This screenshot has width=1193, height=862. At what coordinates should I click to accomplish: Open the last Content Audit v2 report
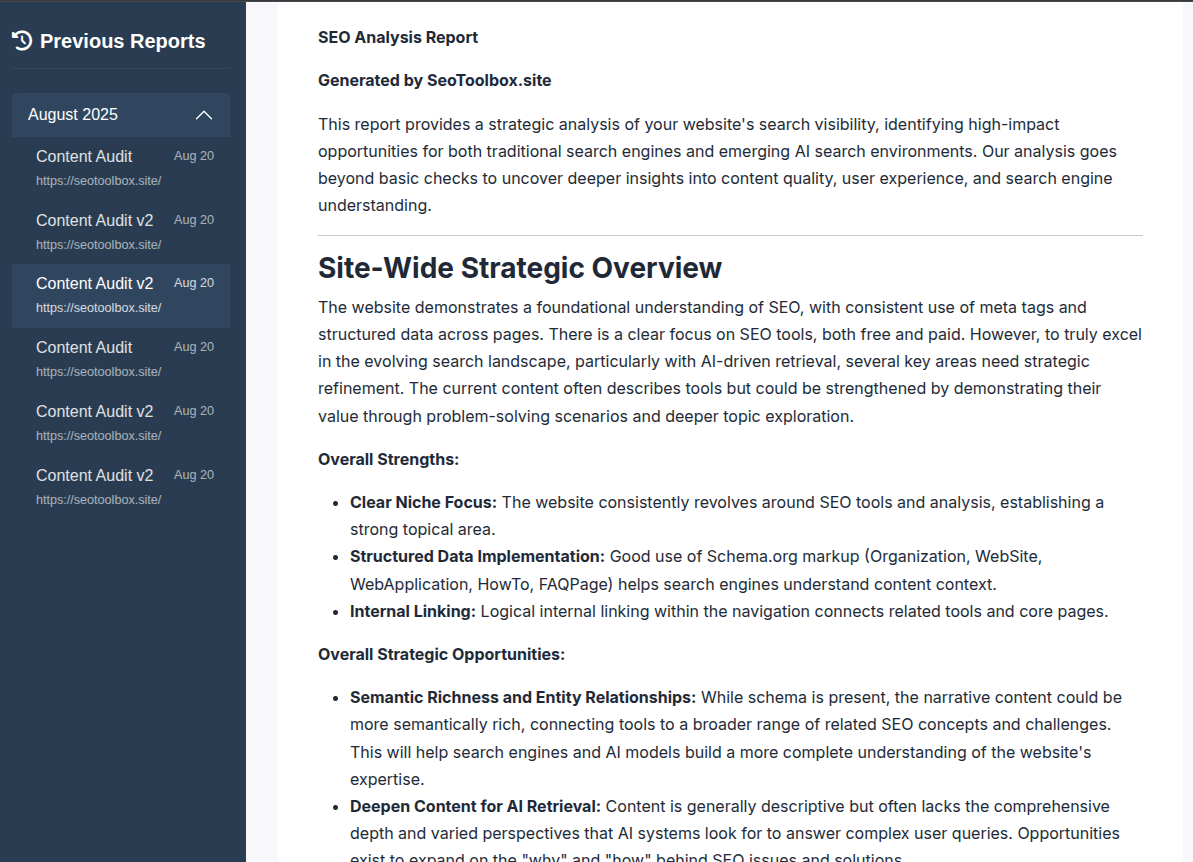click(94, 475)
